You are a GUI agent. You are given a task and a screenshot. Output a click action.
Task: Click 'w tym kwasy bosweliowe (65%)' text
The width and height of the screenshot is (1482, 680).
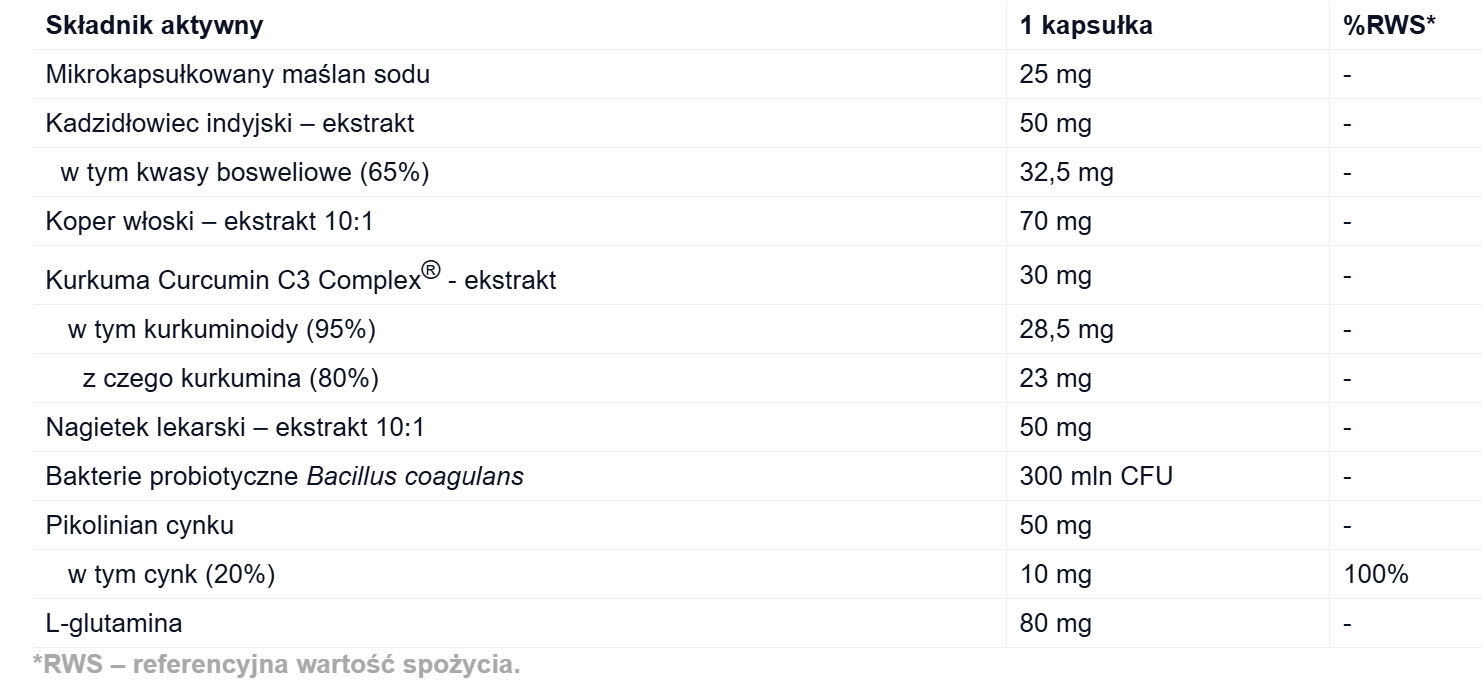click(x=245, y=172)
